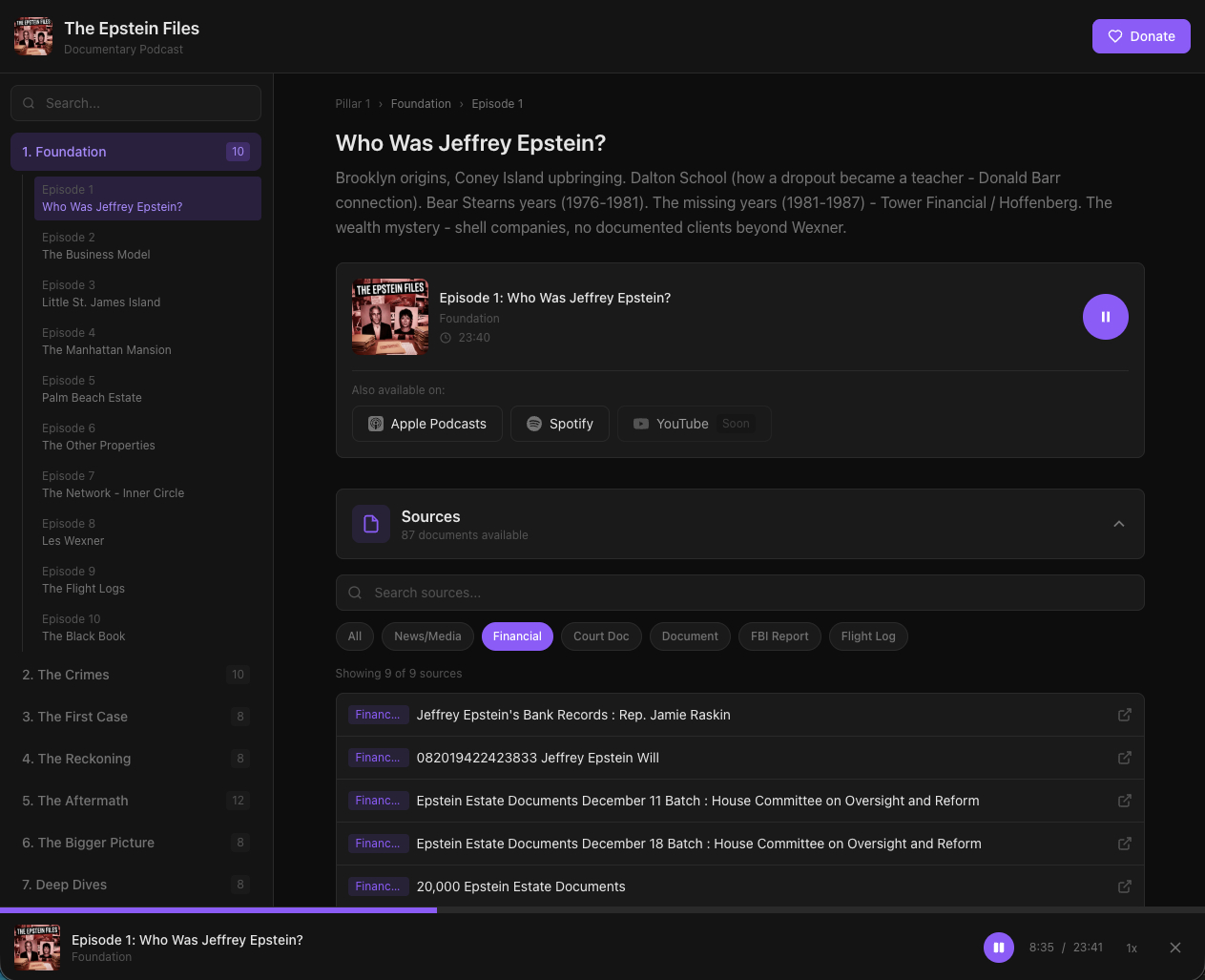Click the Search sources input field
The height and width of the screenshot is (980, 1205).
click(739, 593)
